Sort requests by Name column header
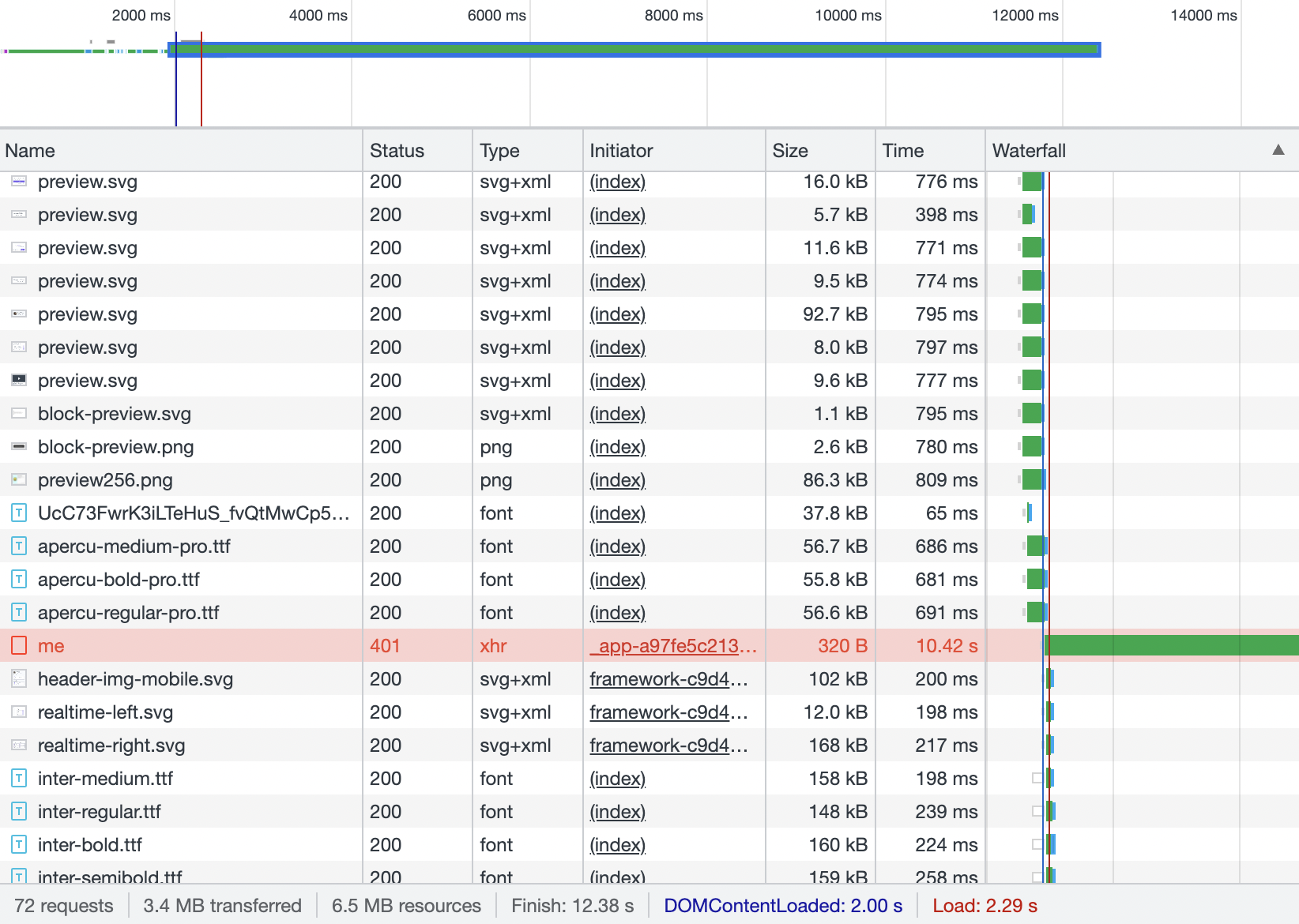The height and width of the screenshot is (924, 1299). click(x=181, y=151)
